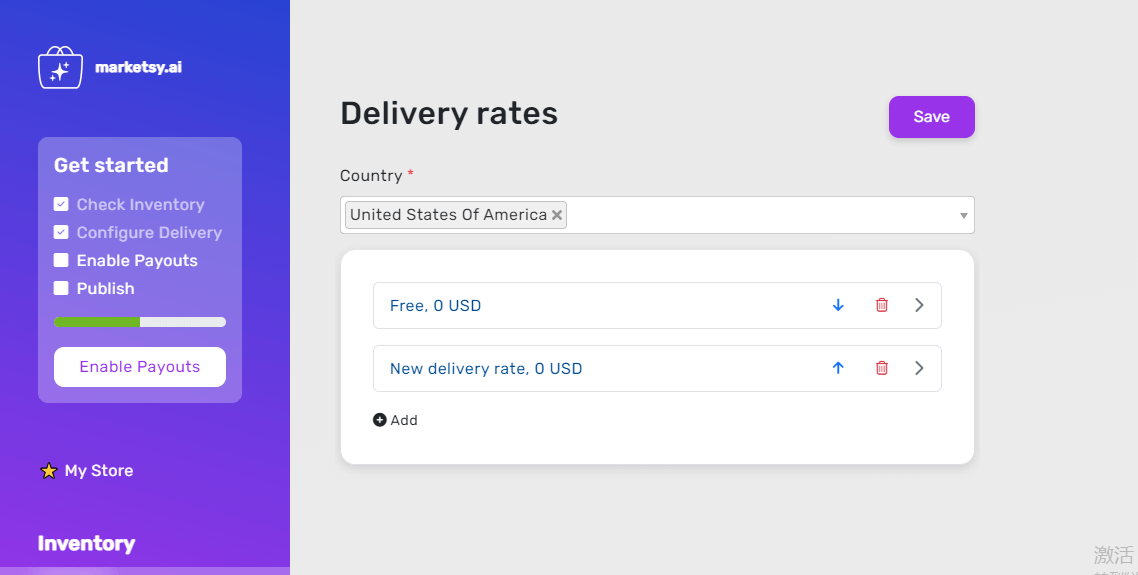
Task: Save the delivery rates
Action: point(932,117)
